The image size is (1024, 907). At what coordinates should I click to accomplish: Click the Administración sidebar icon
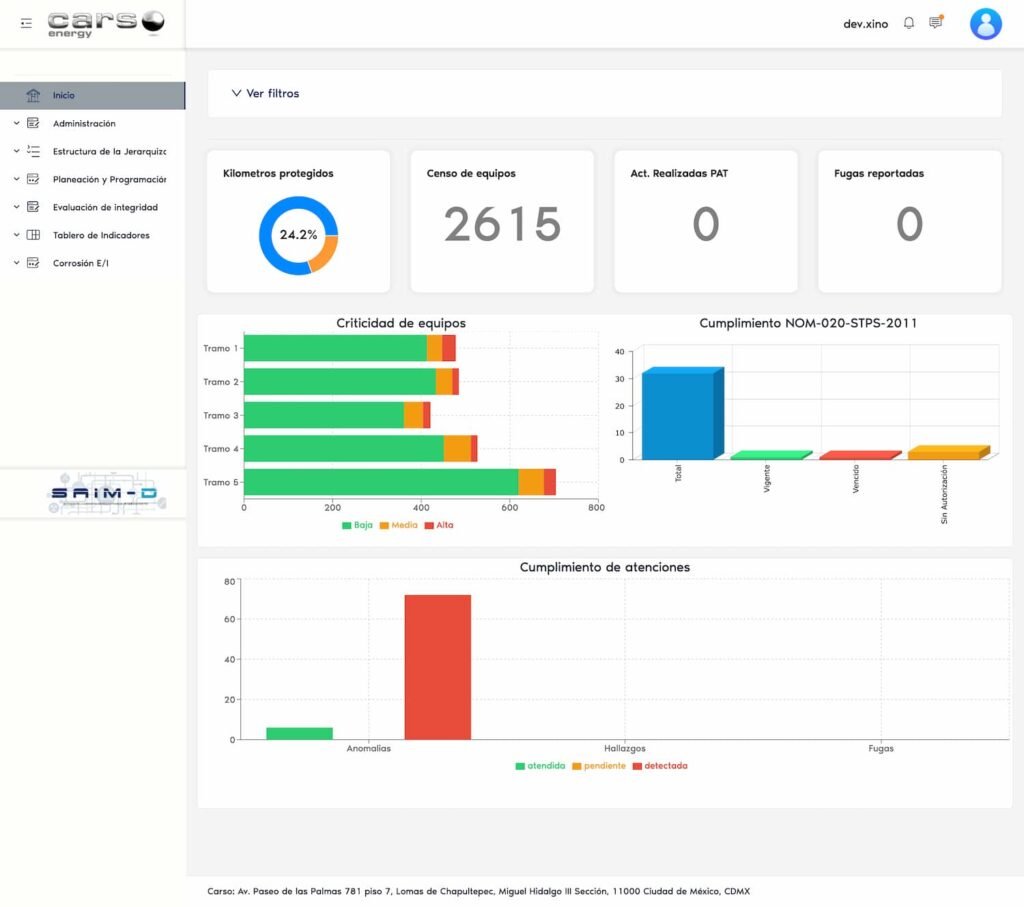(x=33, y=124)
